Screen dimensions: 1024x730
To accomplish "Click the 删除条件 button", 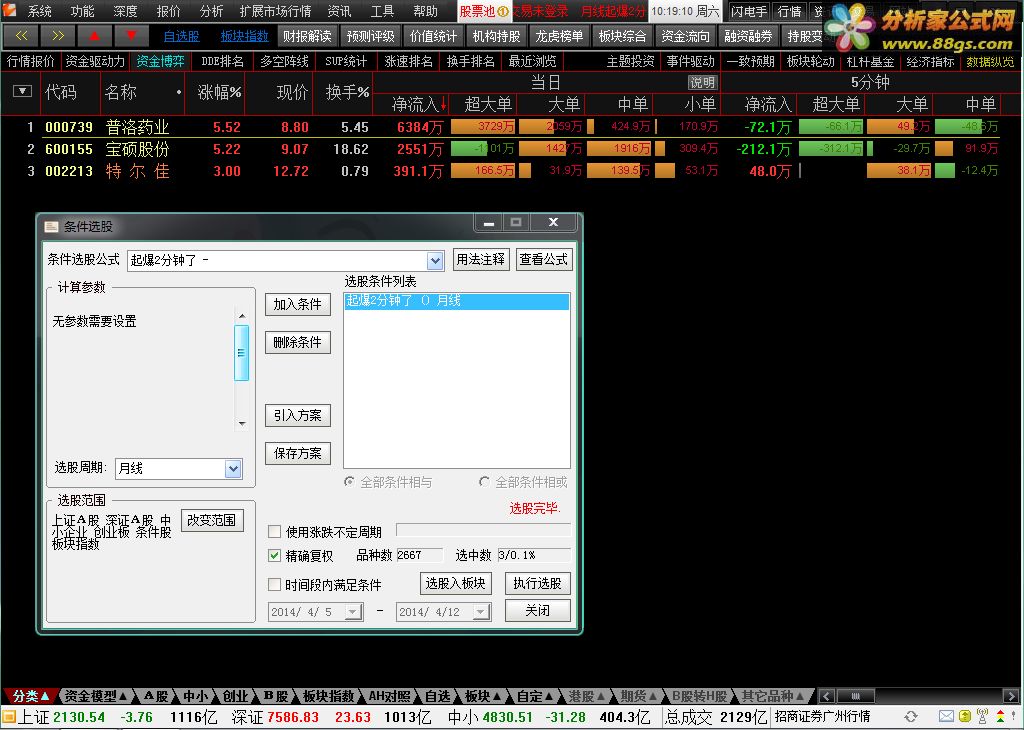I will point(298,342).
